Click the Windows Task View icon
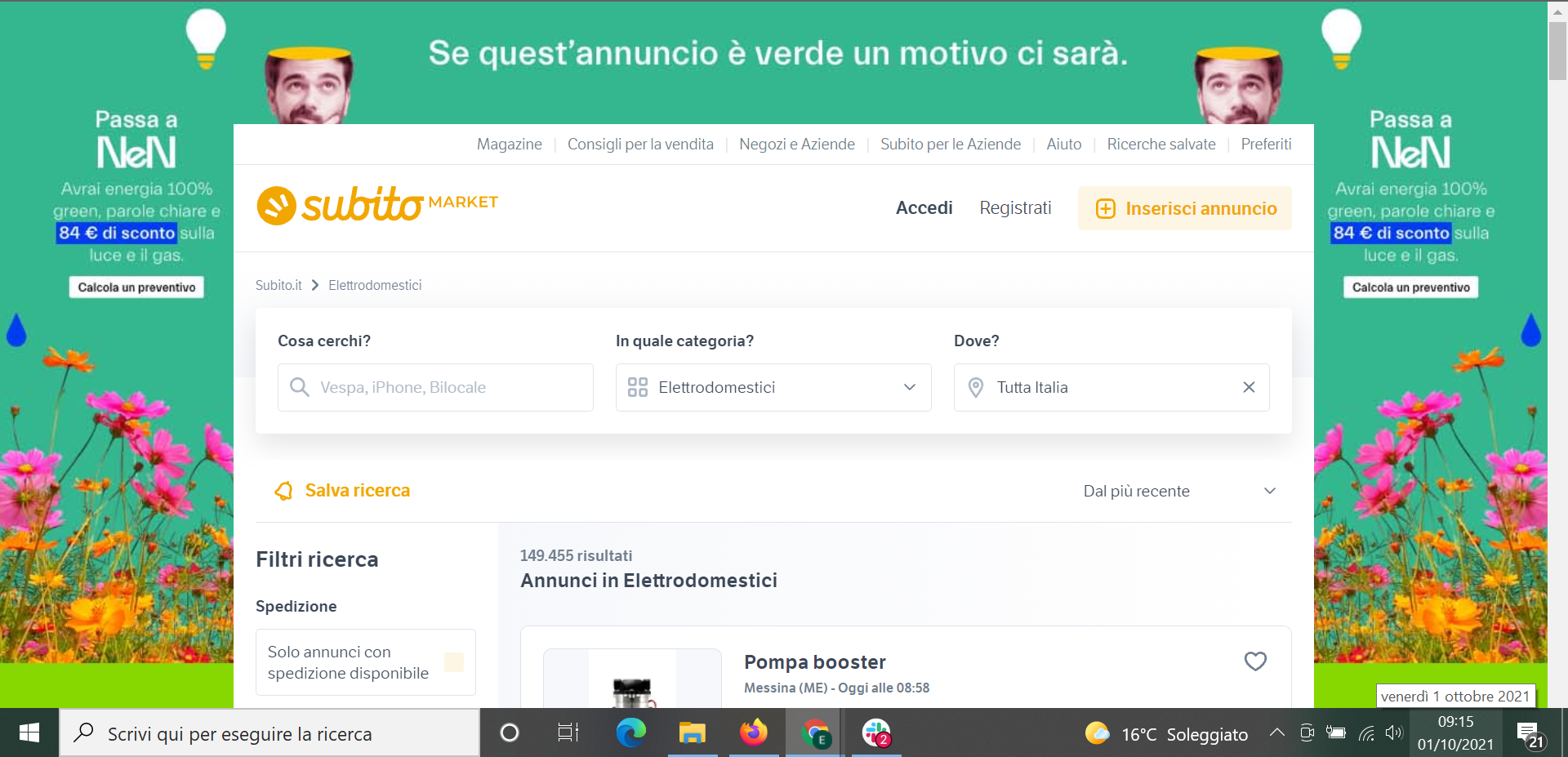 [568, 733]
